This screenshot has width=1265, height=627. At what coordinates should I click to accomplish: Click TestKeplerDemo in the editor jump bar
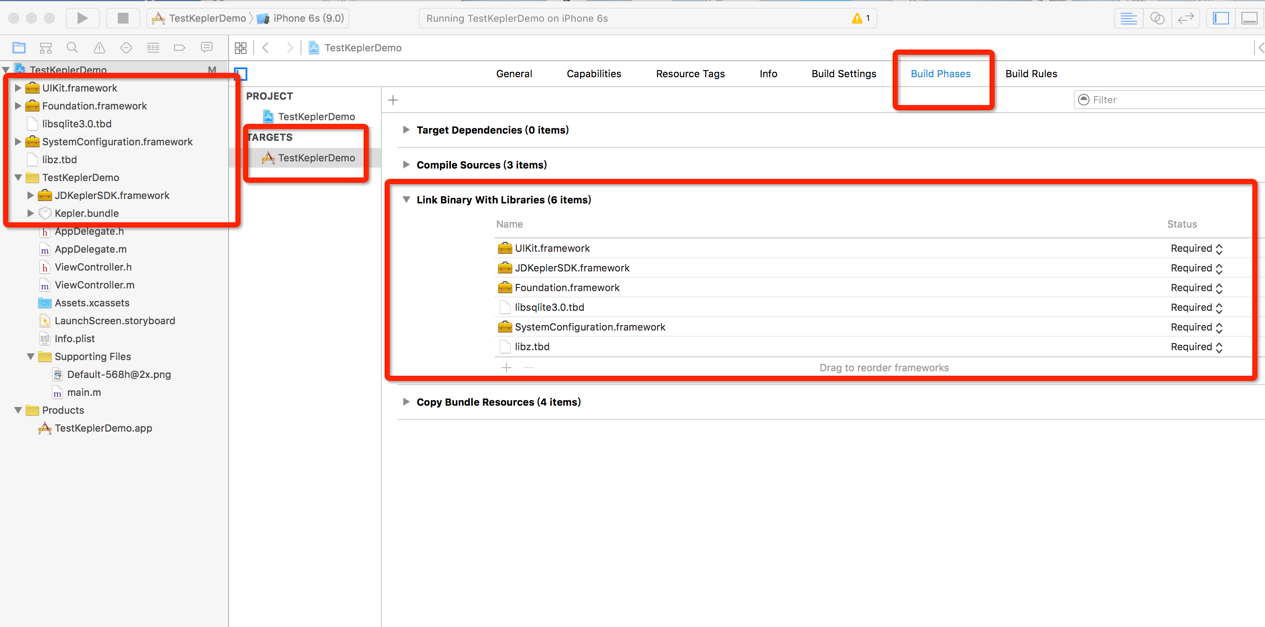point(355,48)
